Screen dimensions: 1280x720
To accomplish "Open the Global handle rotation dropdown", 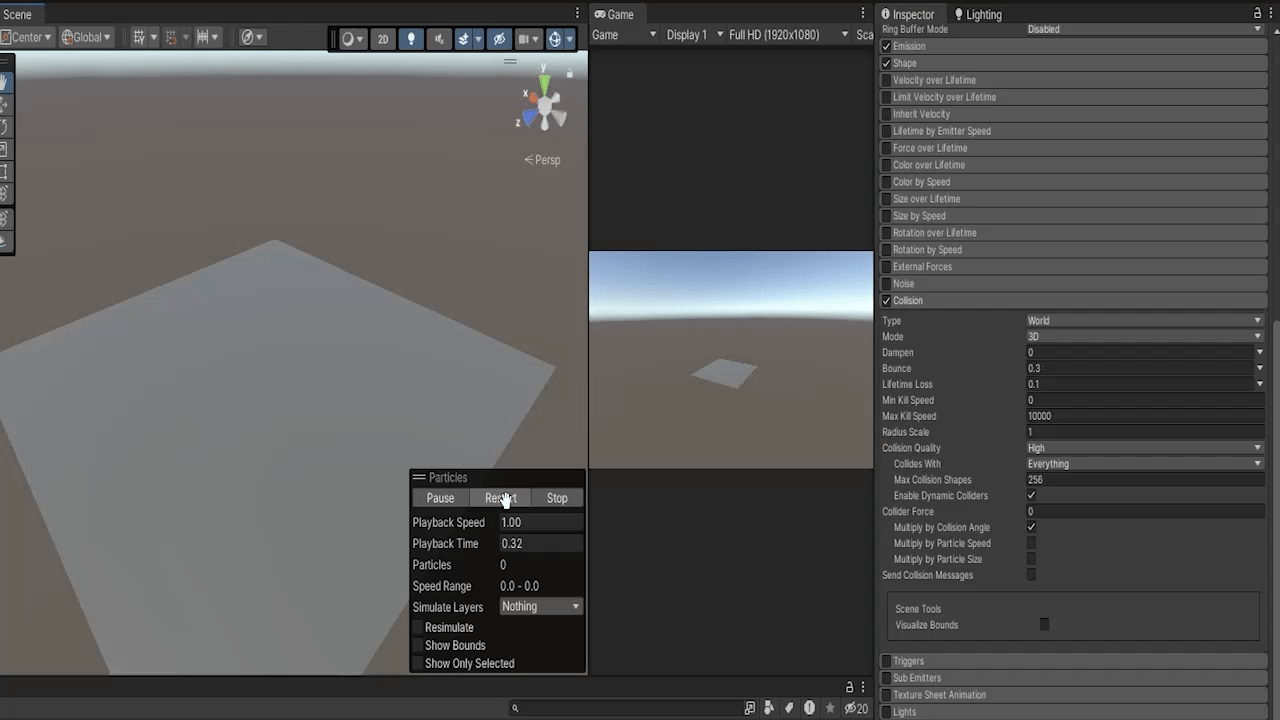I will [x=87, y=38].
